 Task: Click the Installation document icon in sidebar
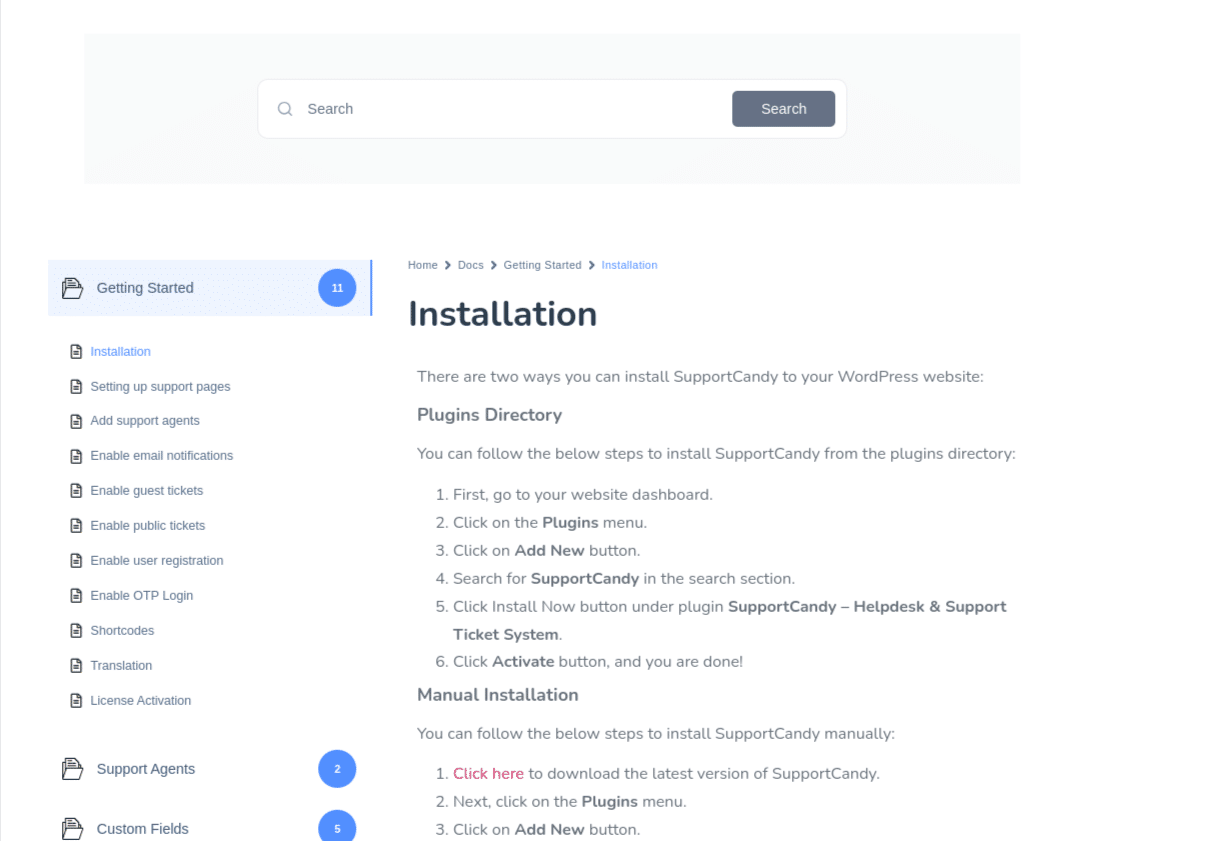tap(76, 352)
